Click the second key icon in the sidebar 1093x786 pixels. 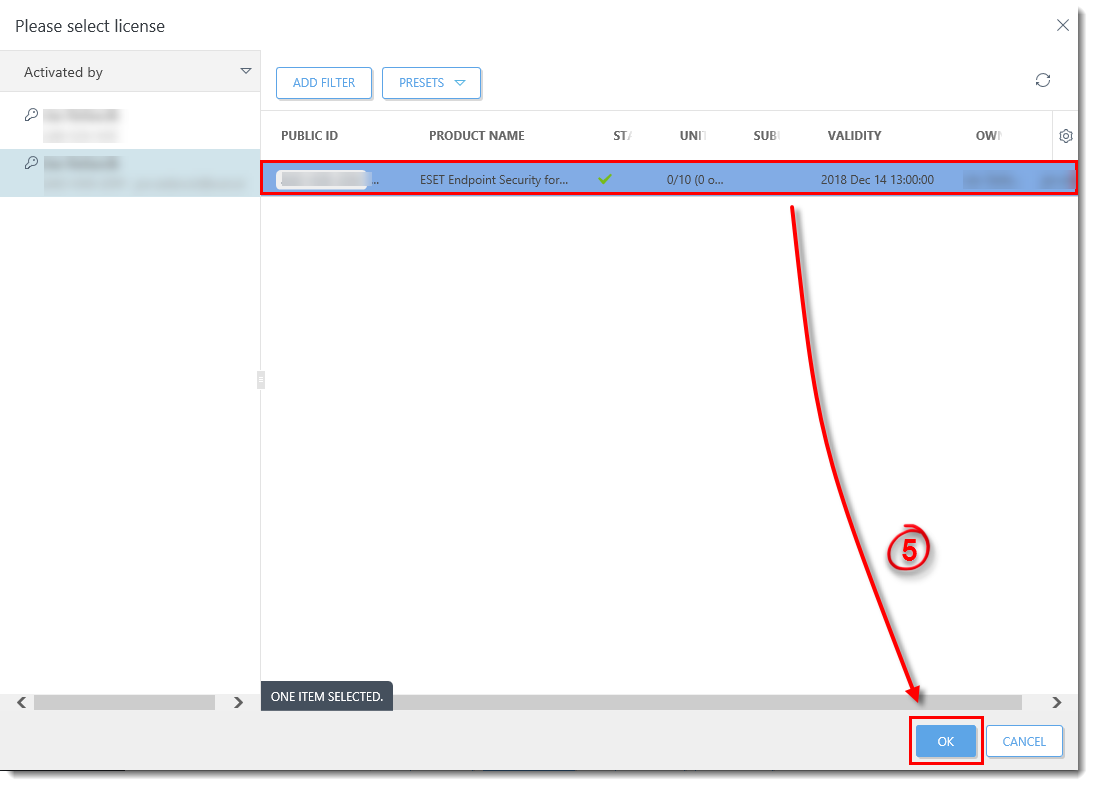[31, 163]
